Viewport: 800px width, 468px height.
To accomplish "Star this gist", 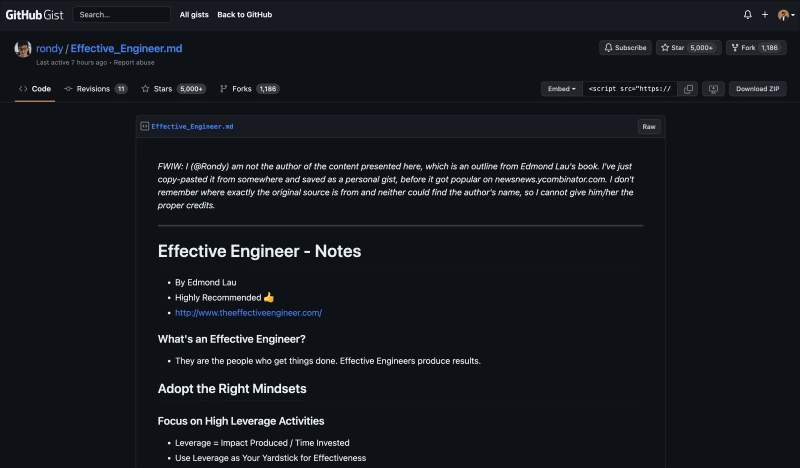I will tap(672, 47).
